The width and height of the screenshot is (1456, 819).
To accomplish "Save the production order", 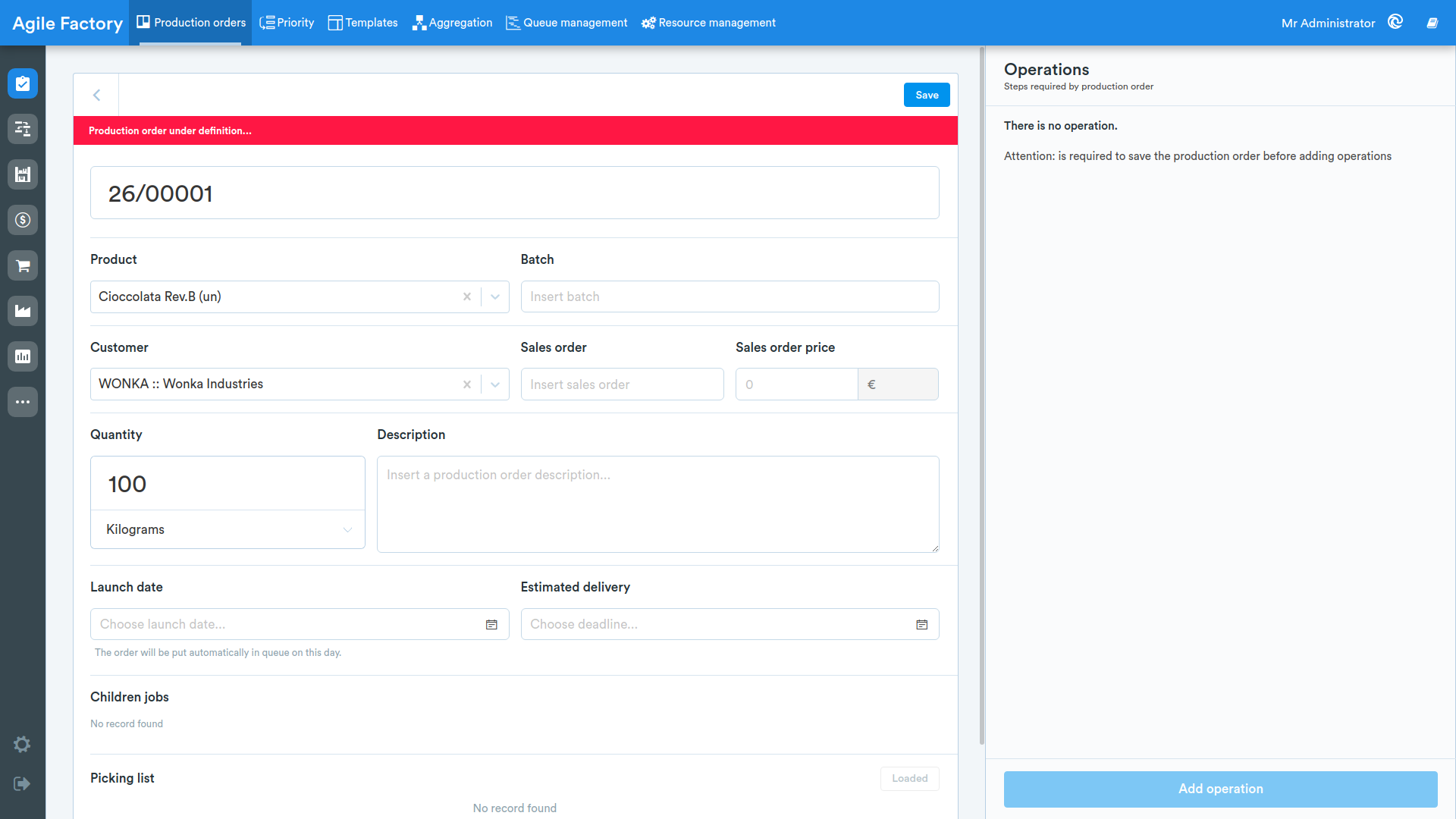I will coord(927,95).
